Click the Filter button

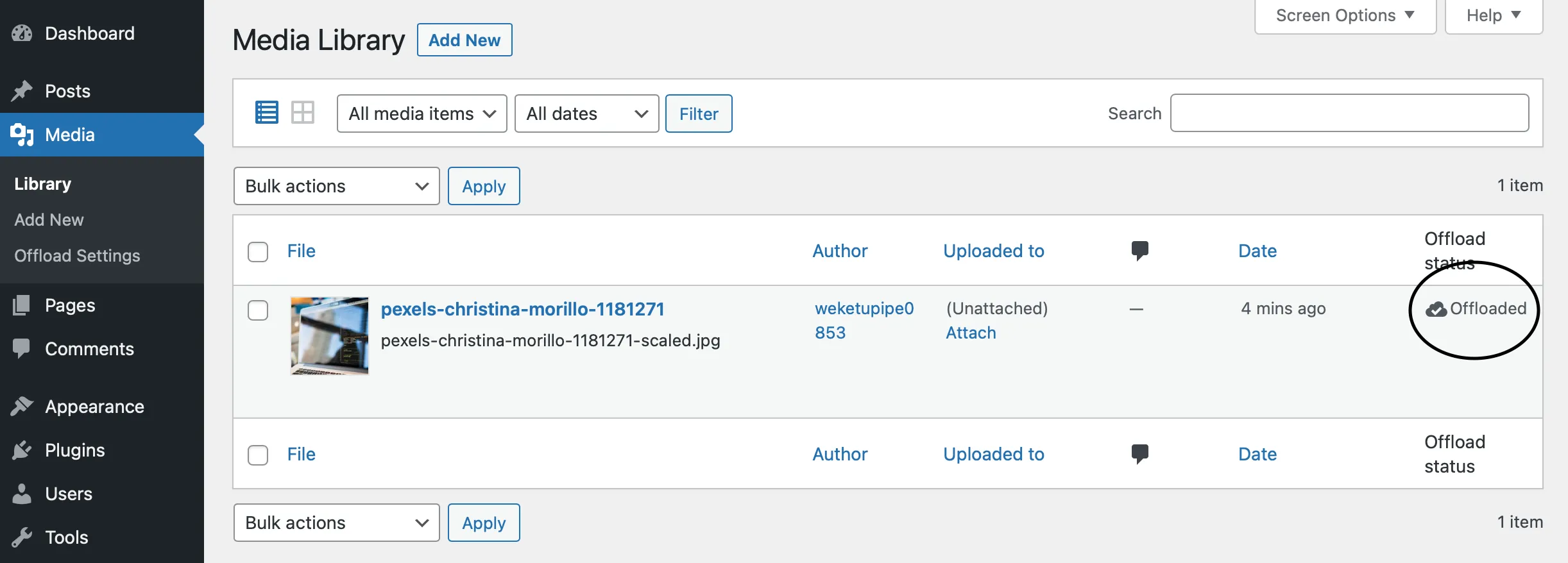[x=699, y=113]
